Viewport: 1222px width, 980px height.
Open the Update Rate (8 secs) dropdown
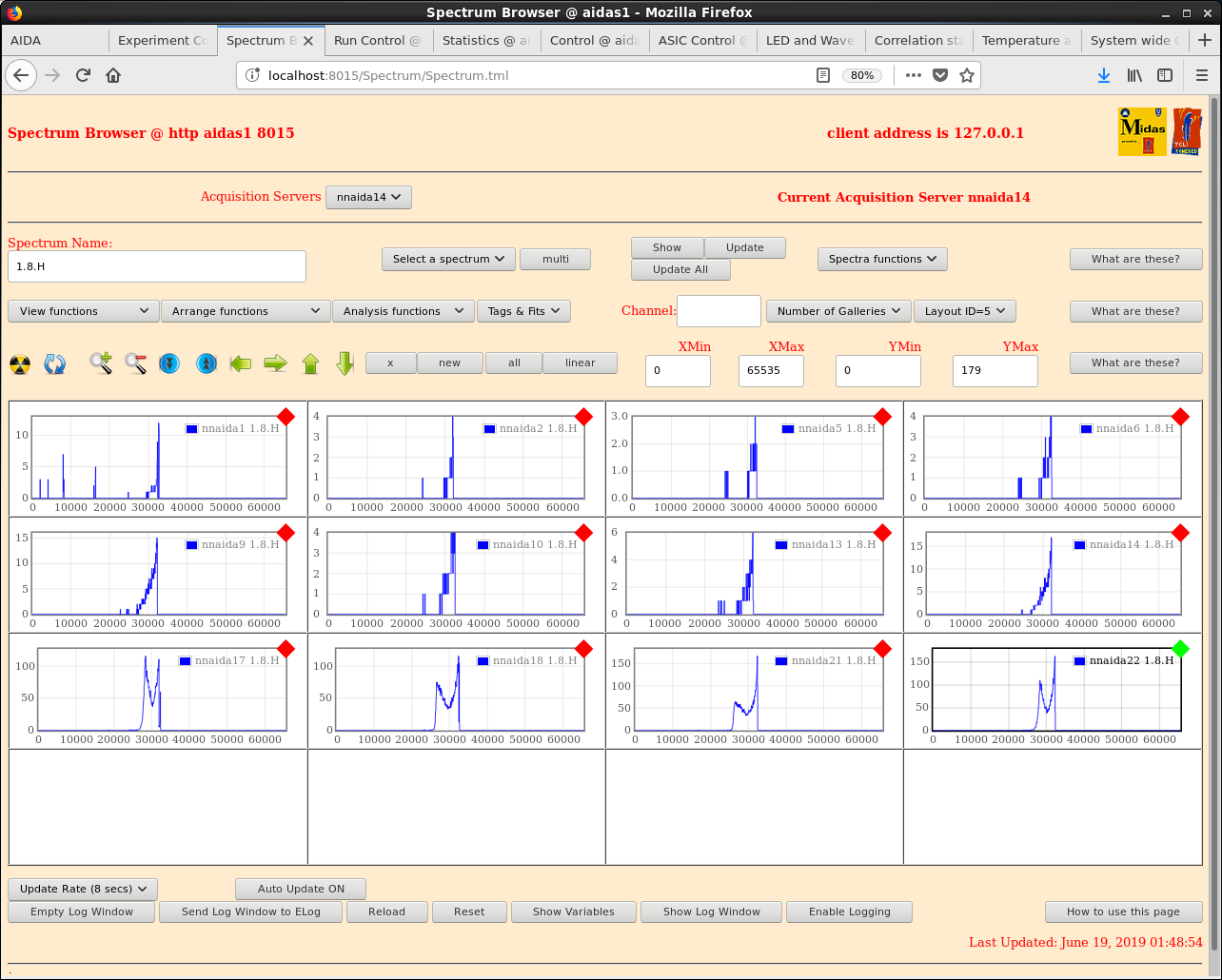coord(83,889)
